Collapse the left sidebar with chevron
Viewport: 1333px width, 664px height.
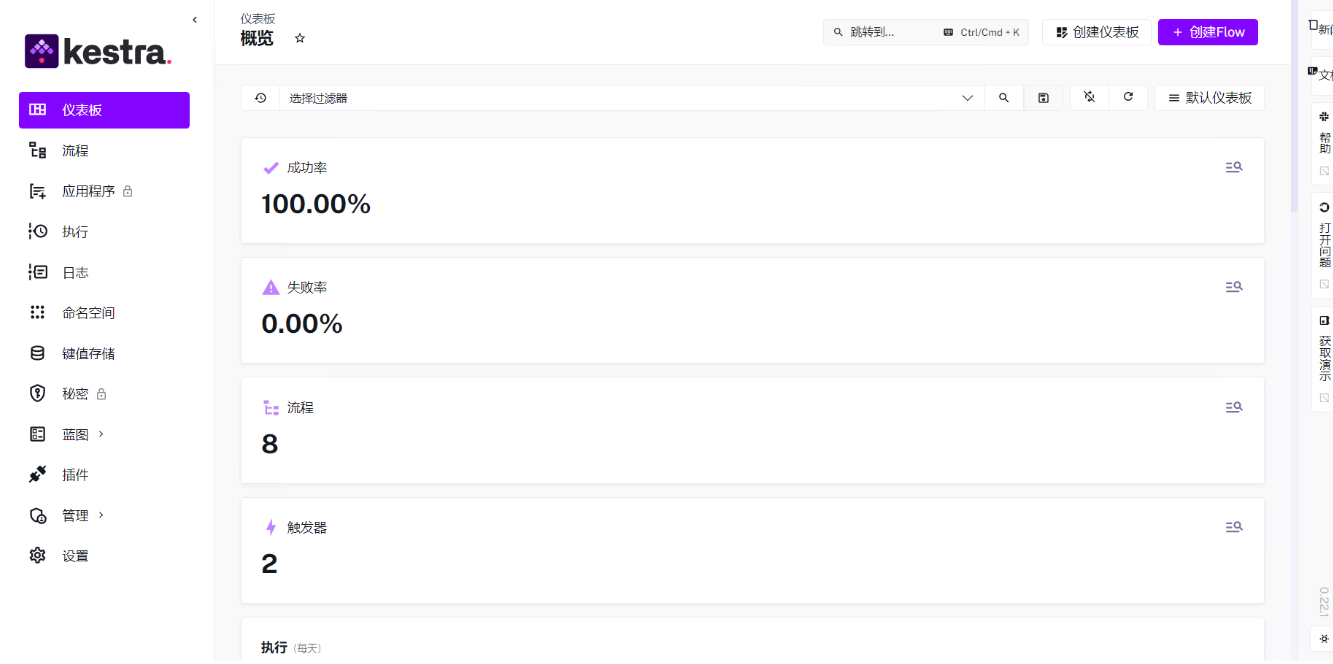pyautogui.click(x=194, y=20)
